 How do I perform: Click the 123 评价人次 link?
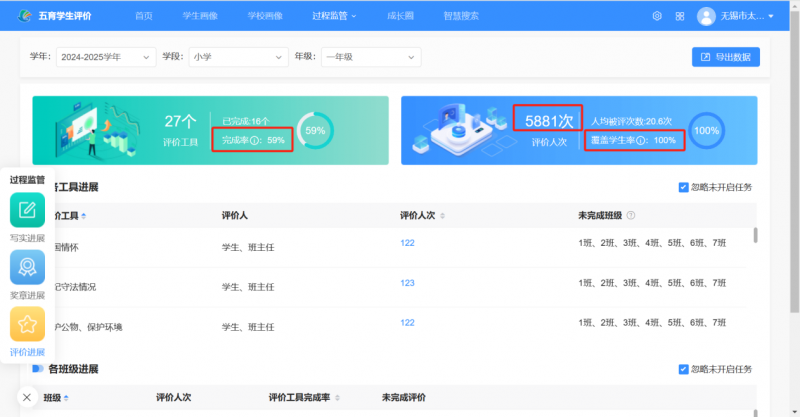point(407,283)
